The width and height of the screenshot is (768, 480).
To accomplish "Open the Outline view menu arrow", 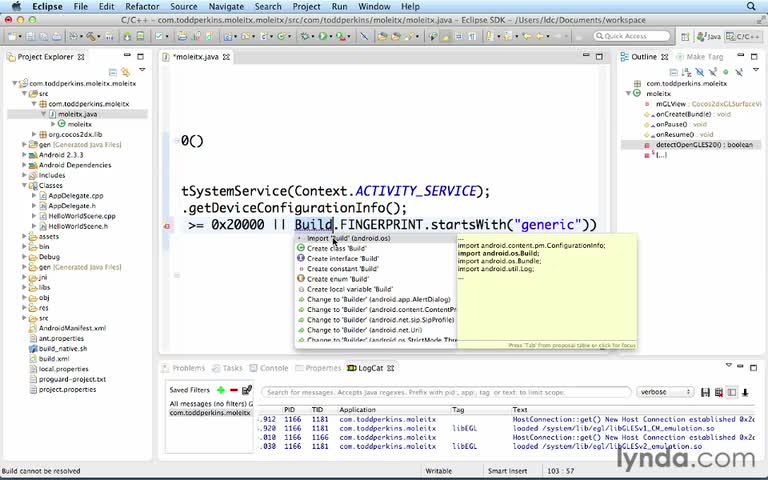I will click(x=756, y=70).
